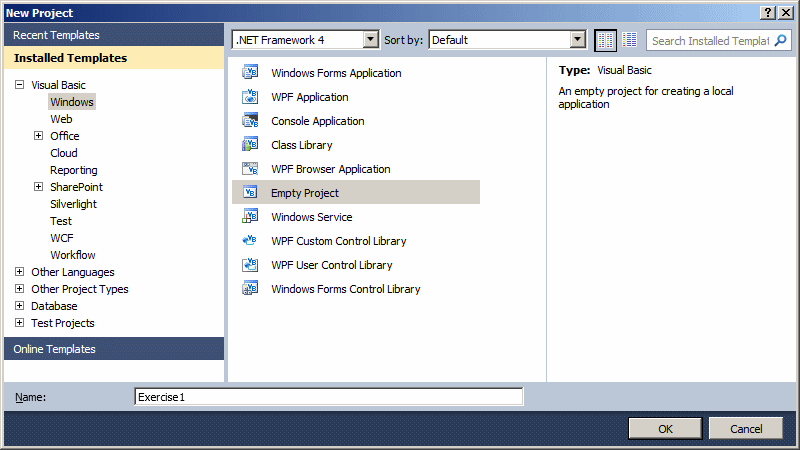Select the Test category under Visual Basic
The height and width of the screenshot is (450, 800).
coord(61,221)
